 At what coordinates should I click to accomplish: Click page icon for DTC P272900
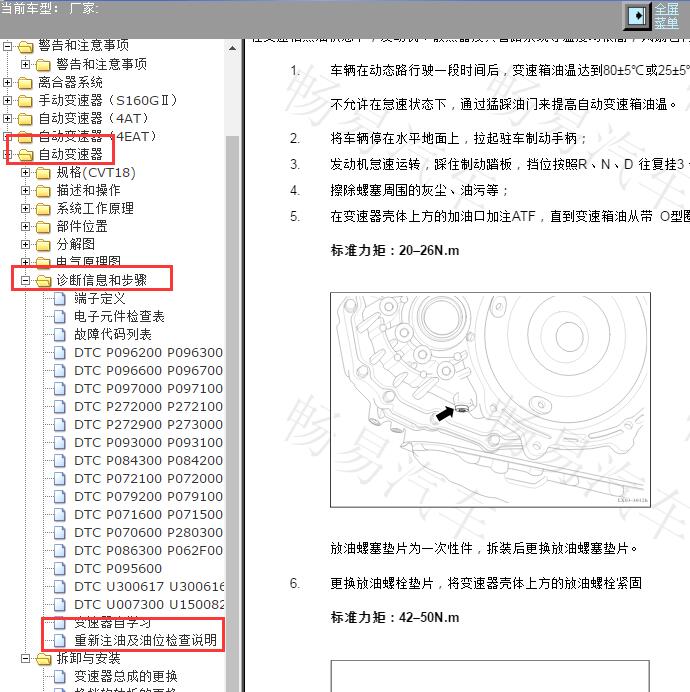[x=60, y=425]
